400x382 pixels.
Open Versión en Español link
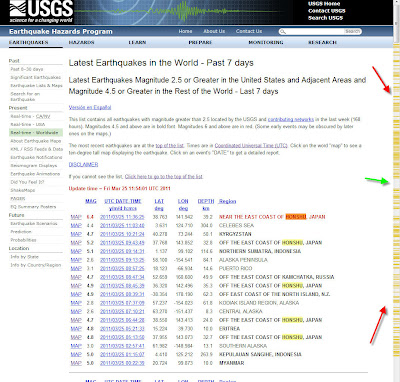click(90, 107)
